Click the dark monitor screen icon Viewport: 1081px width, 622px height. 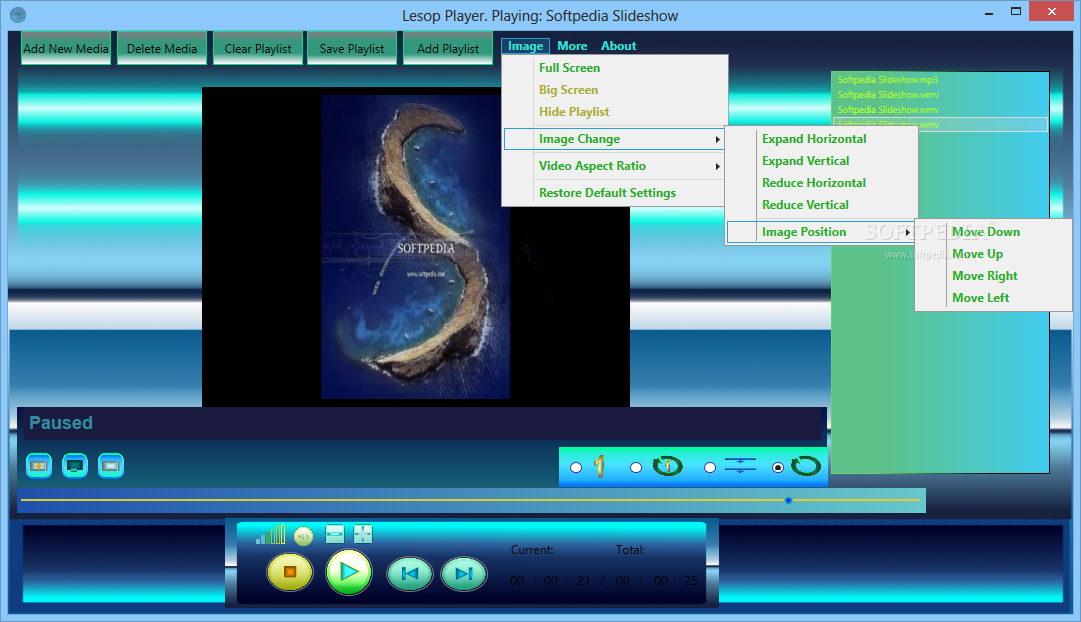[x=75, y=466]
